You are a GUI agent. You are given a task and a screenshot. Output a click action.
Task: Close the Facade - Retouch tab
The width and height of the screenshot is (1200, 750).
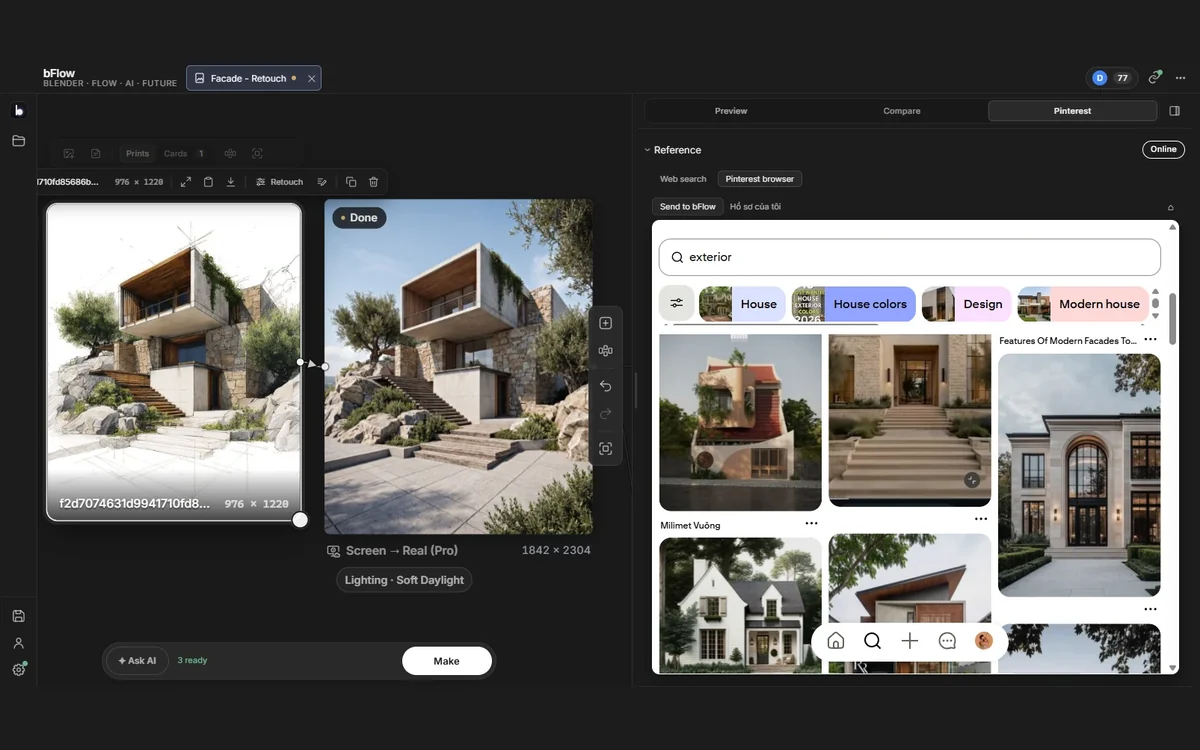point(312,78)
